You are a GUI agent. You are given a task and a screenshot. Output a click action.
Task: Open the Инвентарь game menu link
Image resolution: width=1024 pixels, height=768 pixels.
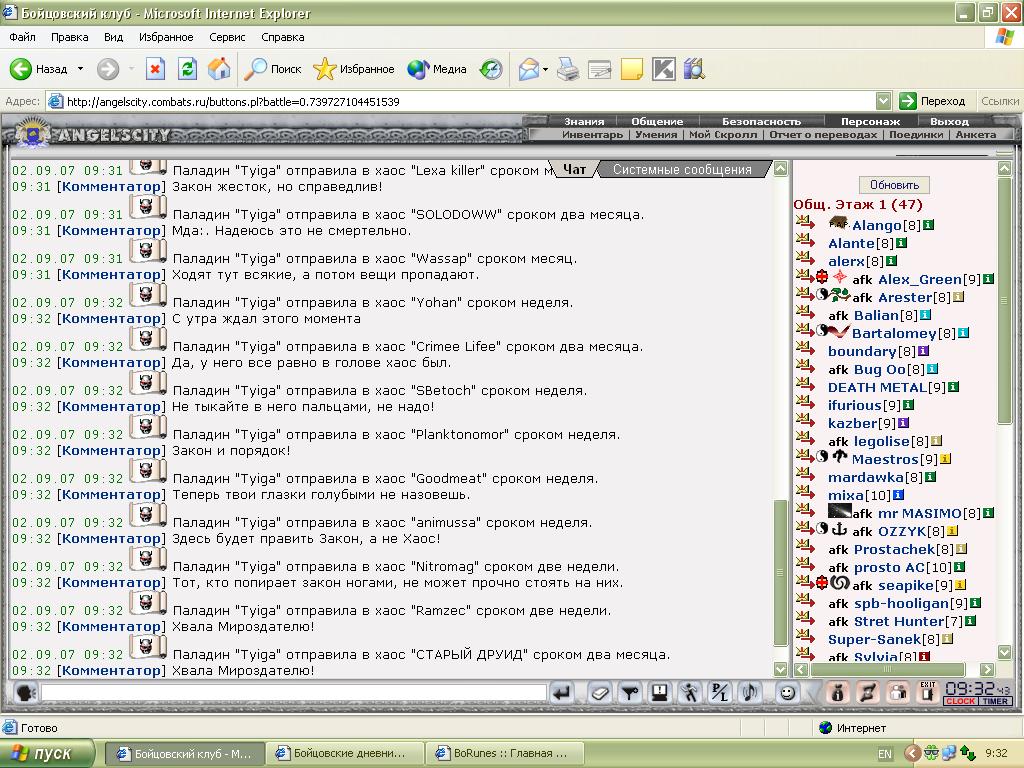pyautogui.click(x=592, y=135)
